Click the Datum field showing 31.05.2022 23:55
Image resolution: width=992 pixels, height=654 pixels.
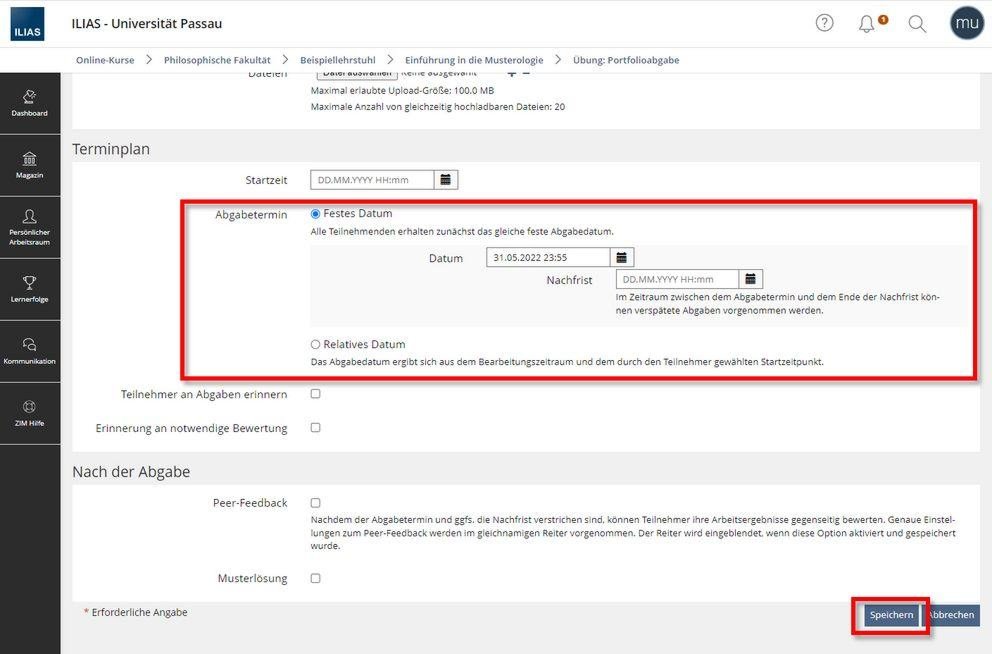(548, 257)
